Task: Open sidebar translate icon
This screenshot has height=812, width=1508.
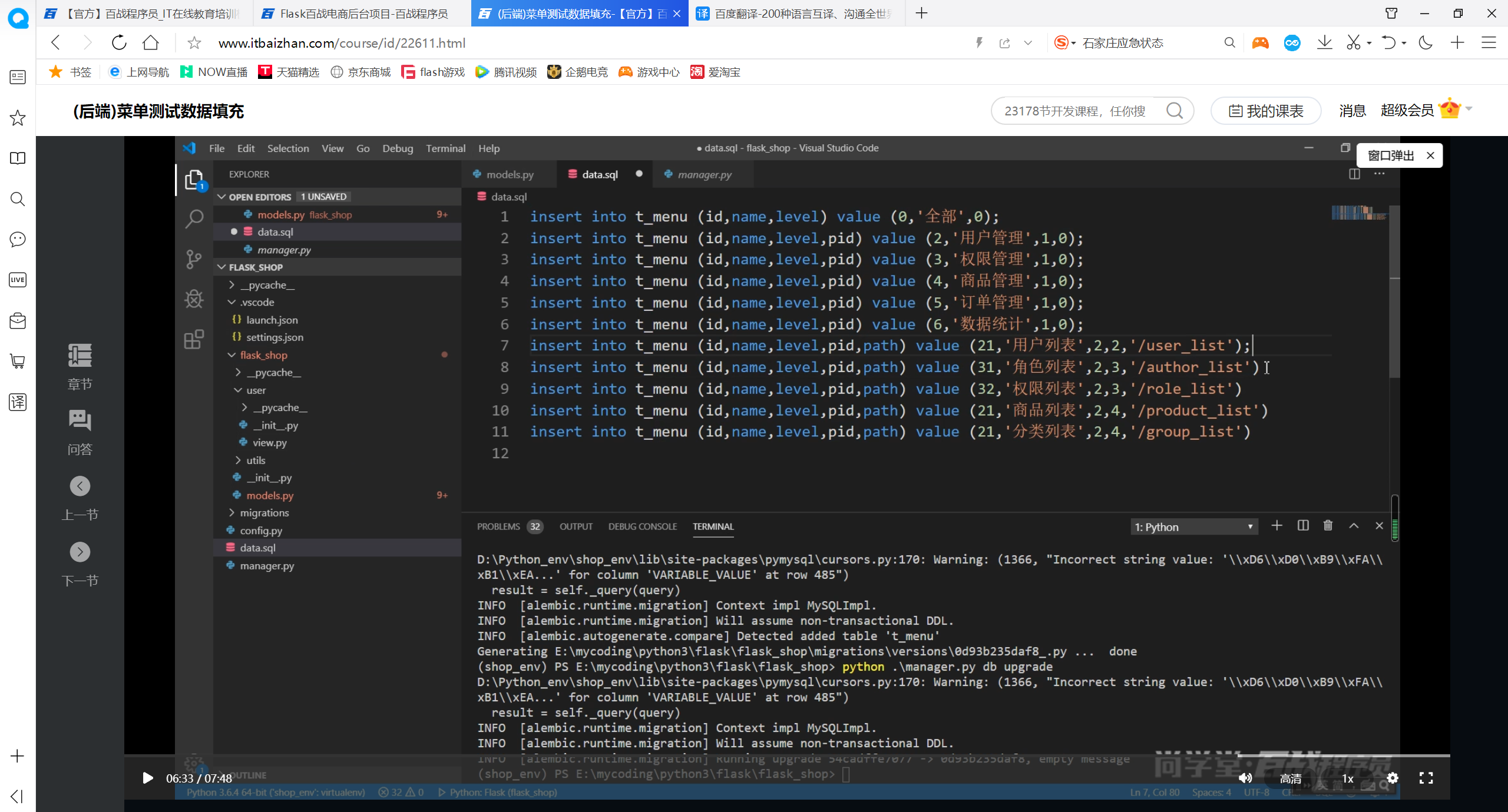Action: (x=18, y=402)
